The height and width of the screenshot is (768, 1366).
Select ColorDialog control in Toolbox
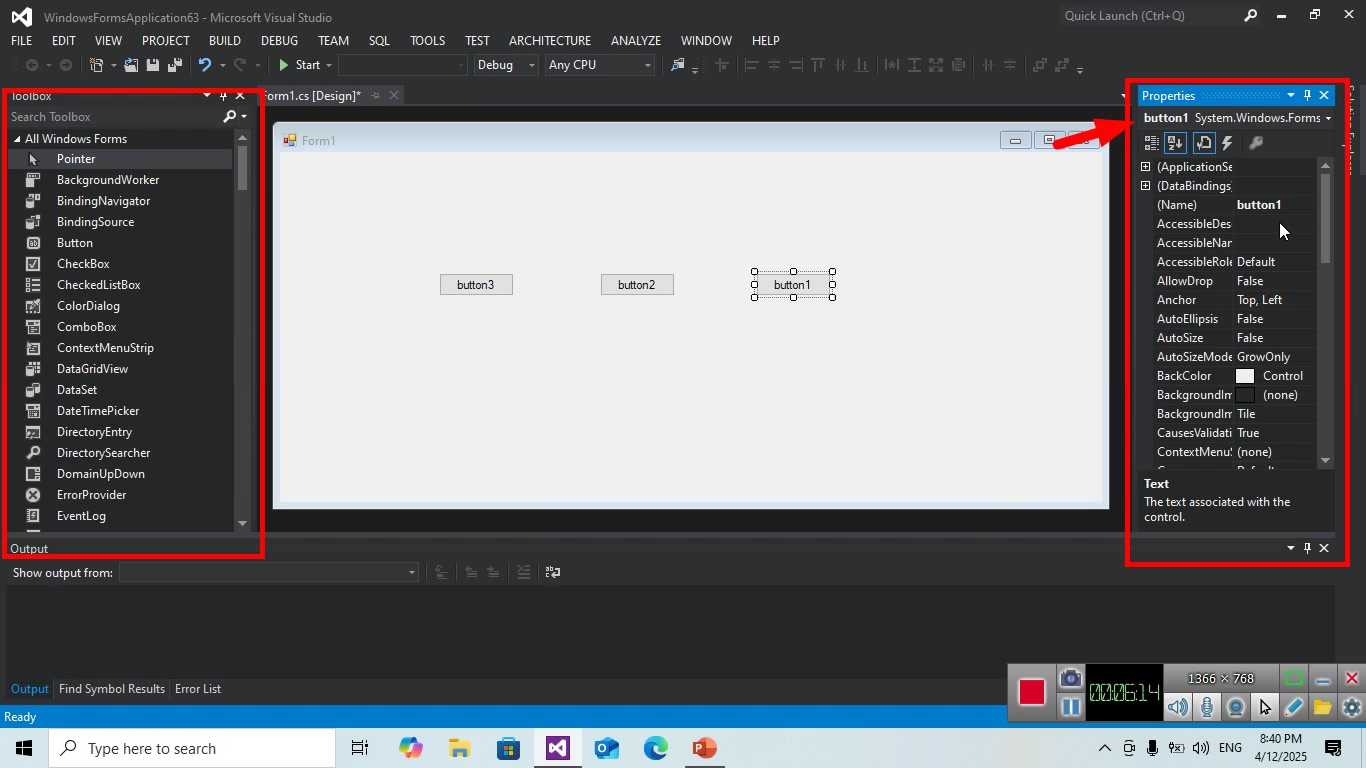point(120,306)
